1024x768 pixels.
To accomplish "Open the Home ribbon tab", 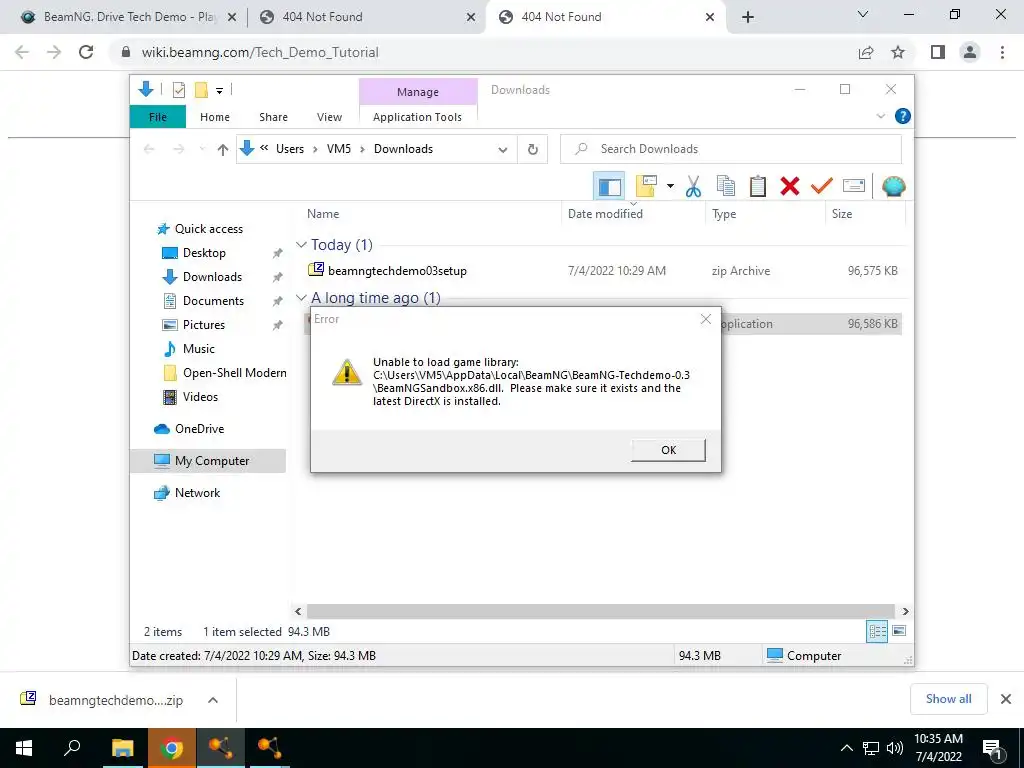I will coord(215,117).
